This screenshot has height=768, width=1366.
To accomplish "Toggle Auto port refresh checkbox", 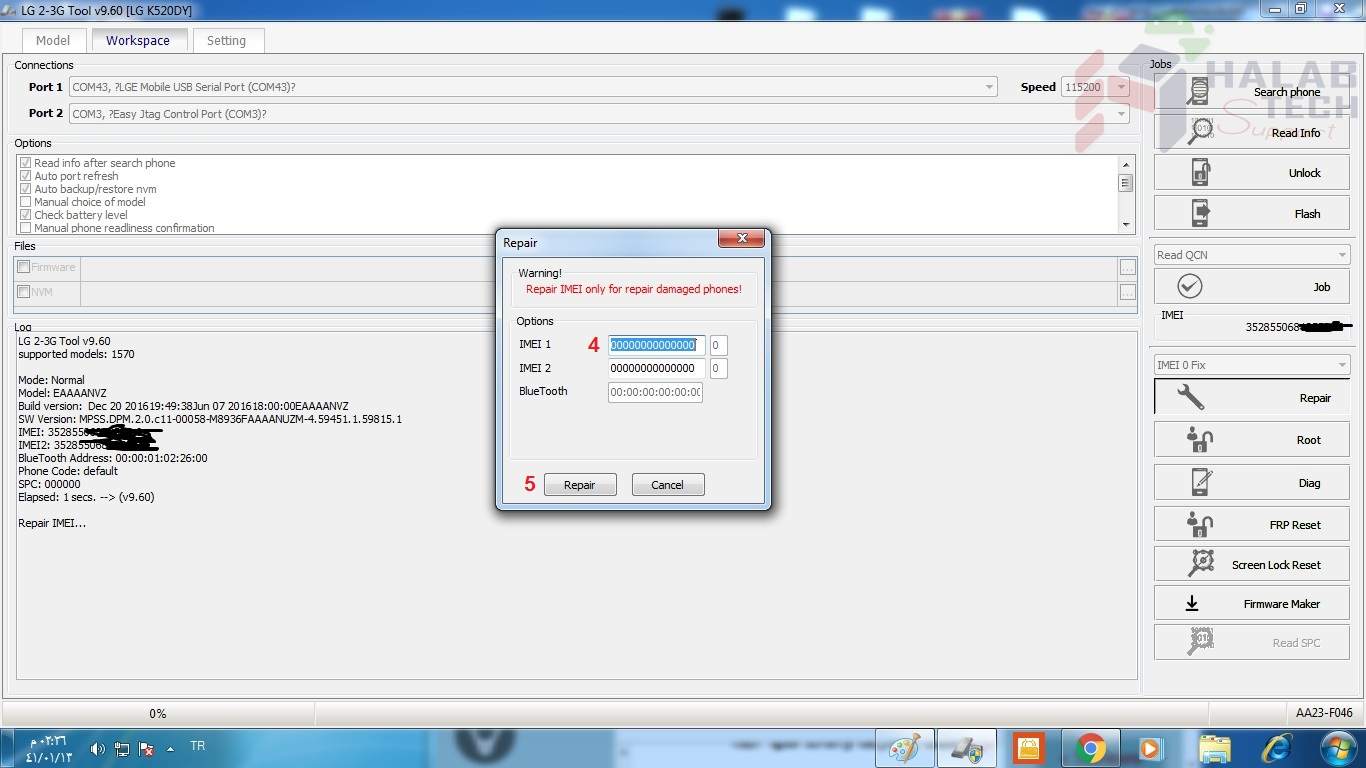I will pos(26,176).
